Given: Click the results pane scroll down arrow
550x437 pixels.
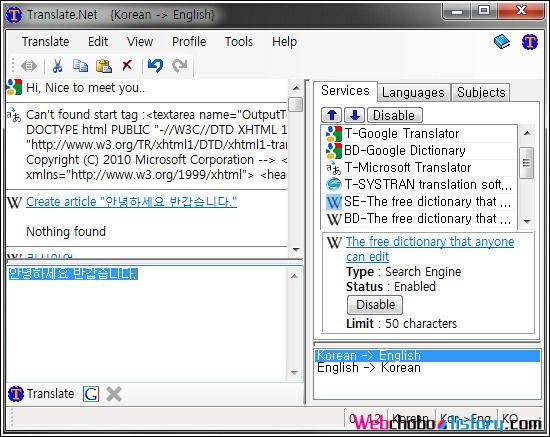Looking at the screenshot, I should tap(296, 250).
